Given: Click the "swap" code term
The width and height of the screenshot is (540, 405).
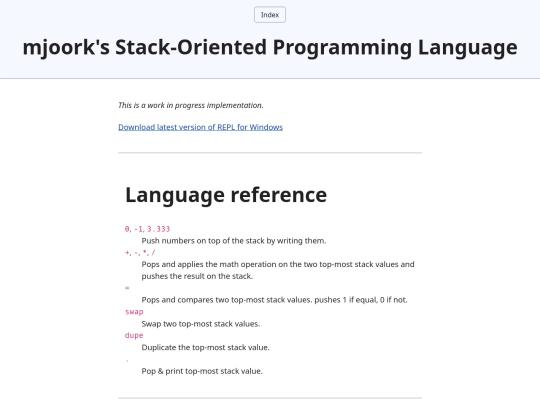Looking at the screenshot, I should [x=134, y=312].
